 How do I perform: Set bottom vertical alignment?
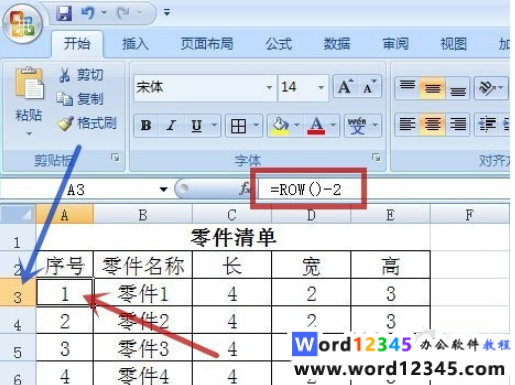pos(458,88)
